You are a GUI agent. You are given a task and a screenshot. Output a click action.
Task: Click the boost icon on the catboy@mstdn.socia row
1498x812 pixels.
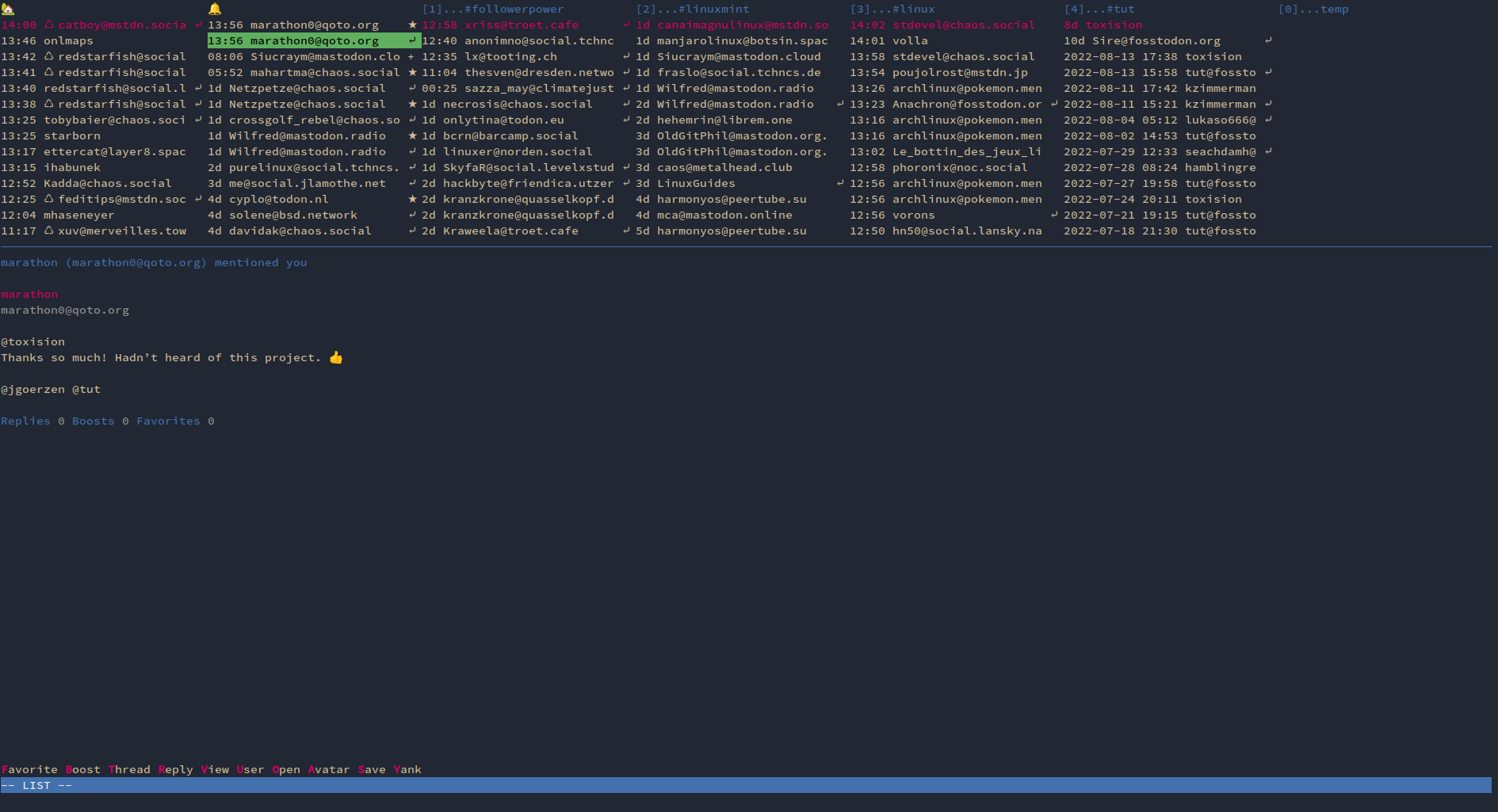pyautogui.click(x=49, y=25)
